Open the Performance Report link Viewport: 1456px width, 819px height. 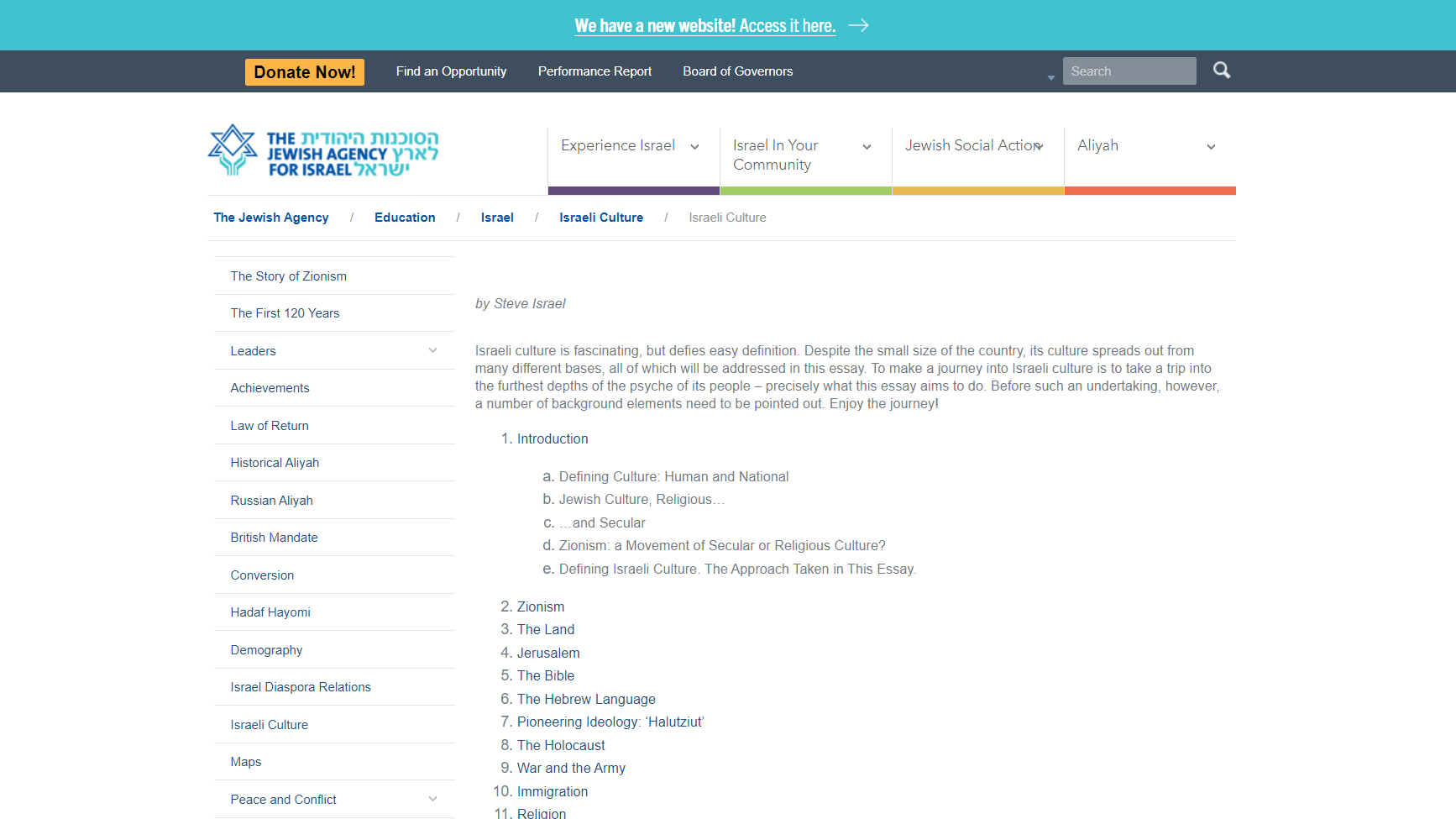(594, 71)
